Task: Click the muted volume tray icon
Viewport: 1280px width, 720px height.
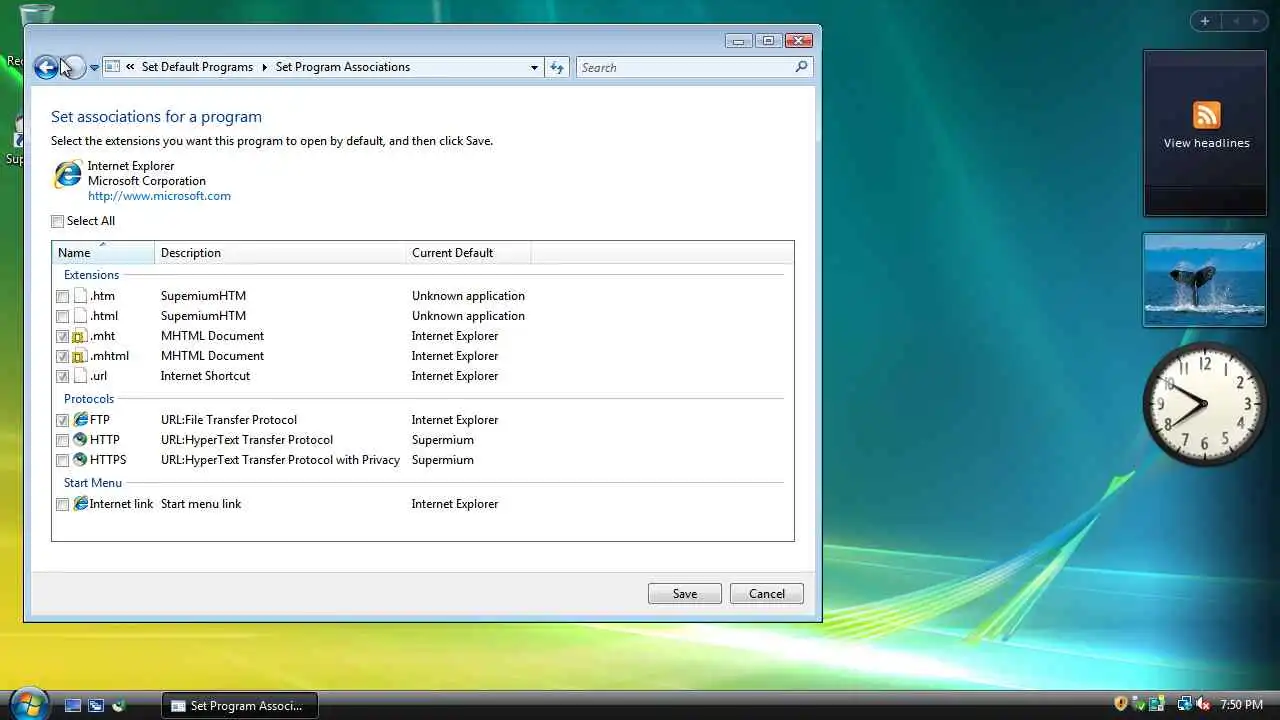Action: pyautogui.click(x=1203, y=704)
